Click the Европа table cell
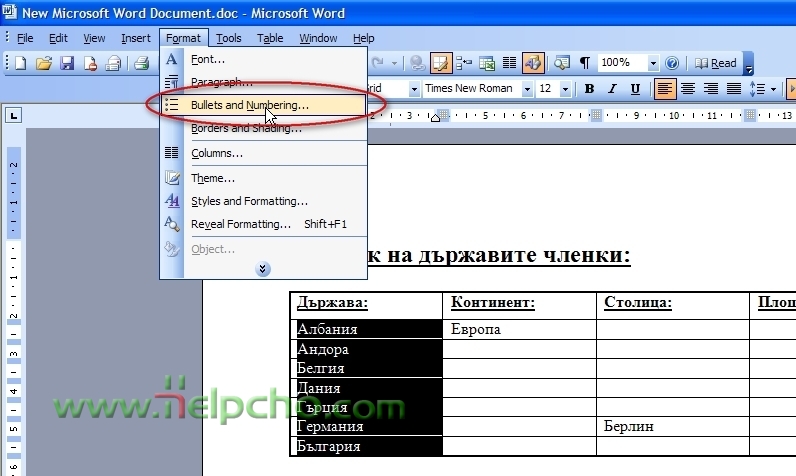This screenshot has width=796, height=476. 519,329
